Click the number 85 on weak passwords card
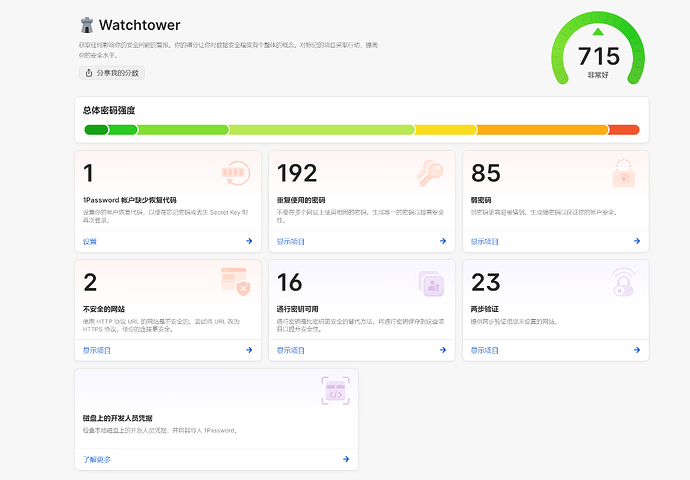690x480 pixels. pyautogui.click(x=486, y=173)
